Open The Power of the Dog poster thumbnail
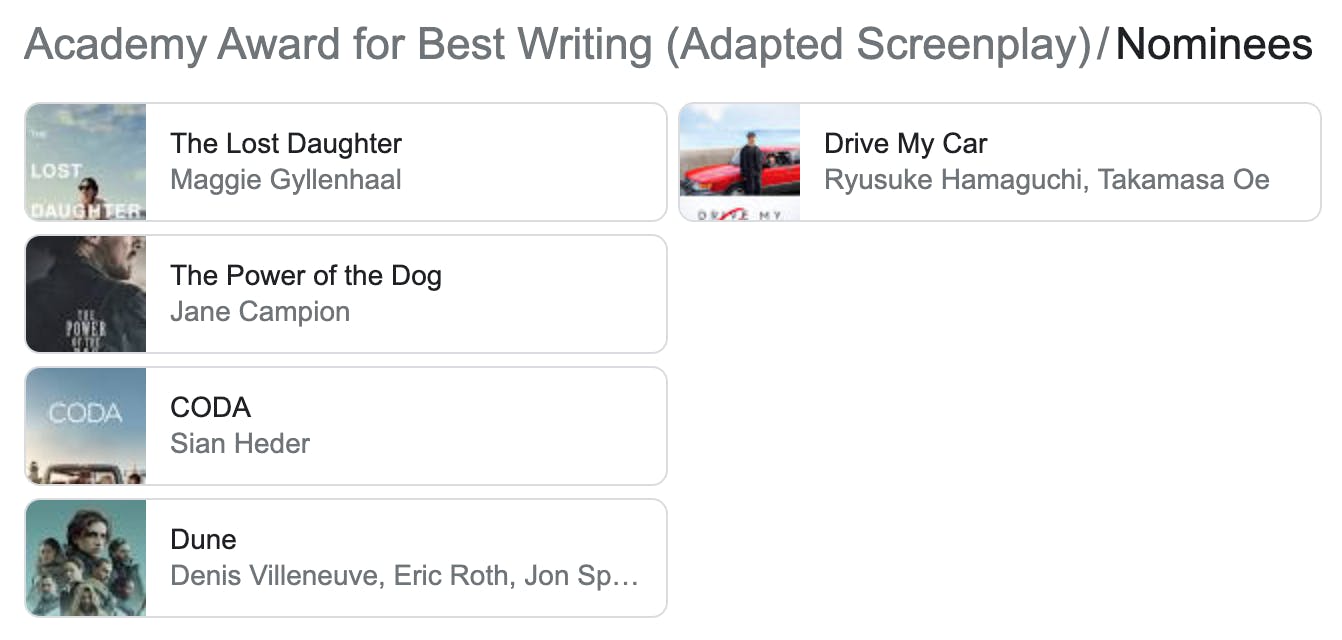The height and width of the screenshot is (640, 1342). (86, 294)
